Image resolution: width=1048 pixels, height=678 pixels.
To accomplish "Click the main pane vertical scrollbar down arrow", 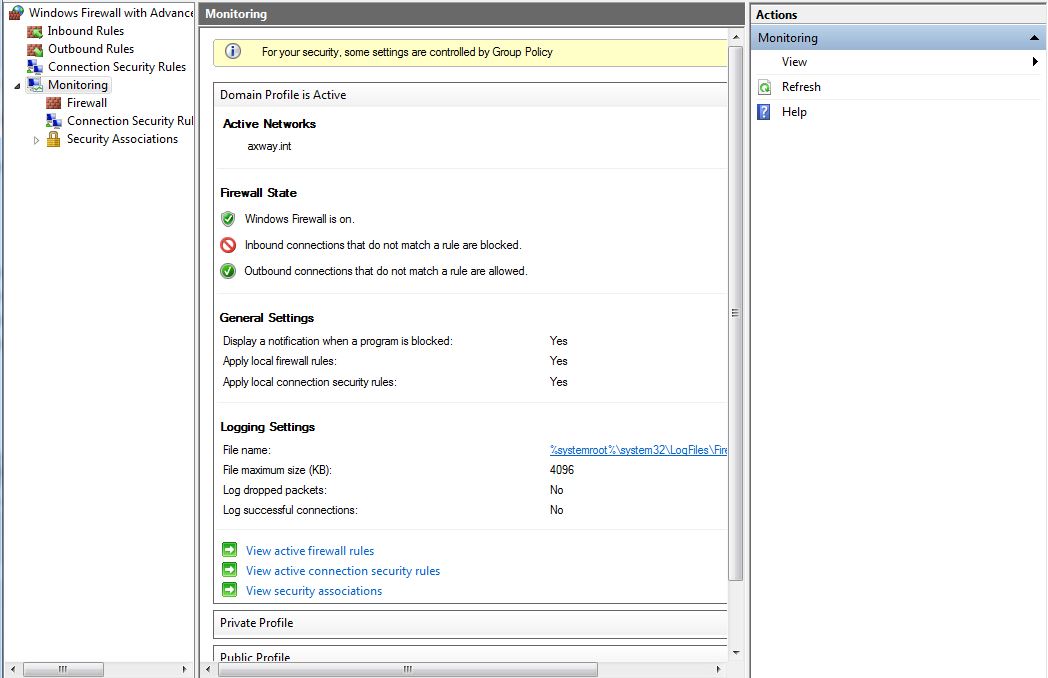I will click(736, 652).
